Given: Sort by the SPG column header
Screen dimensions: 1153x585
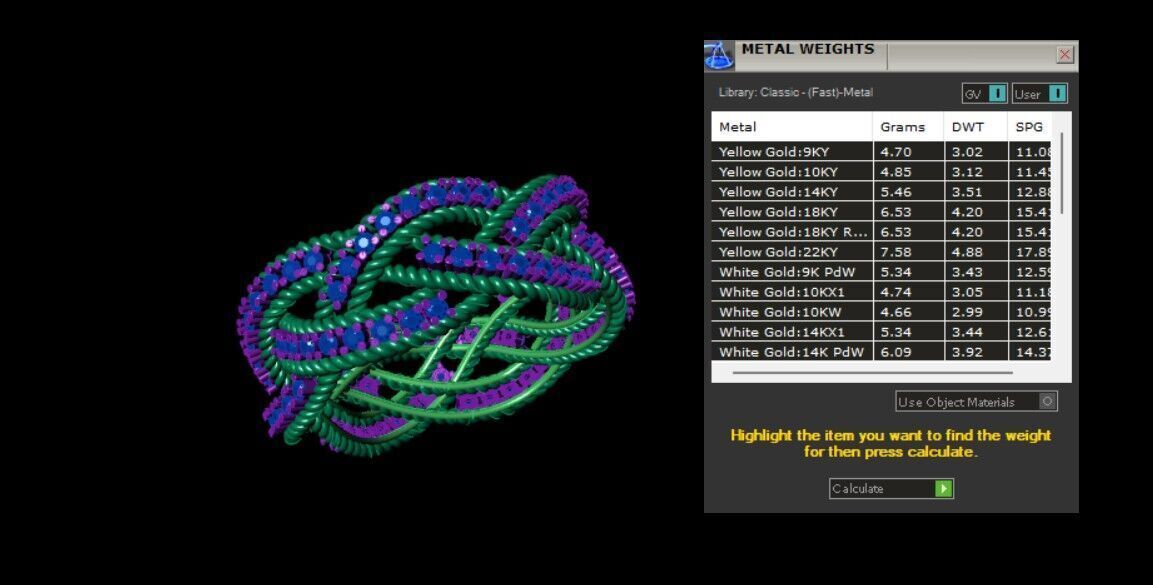Looking at the screenshot, I should [1029, 126].
